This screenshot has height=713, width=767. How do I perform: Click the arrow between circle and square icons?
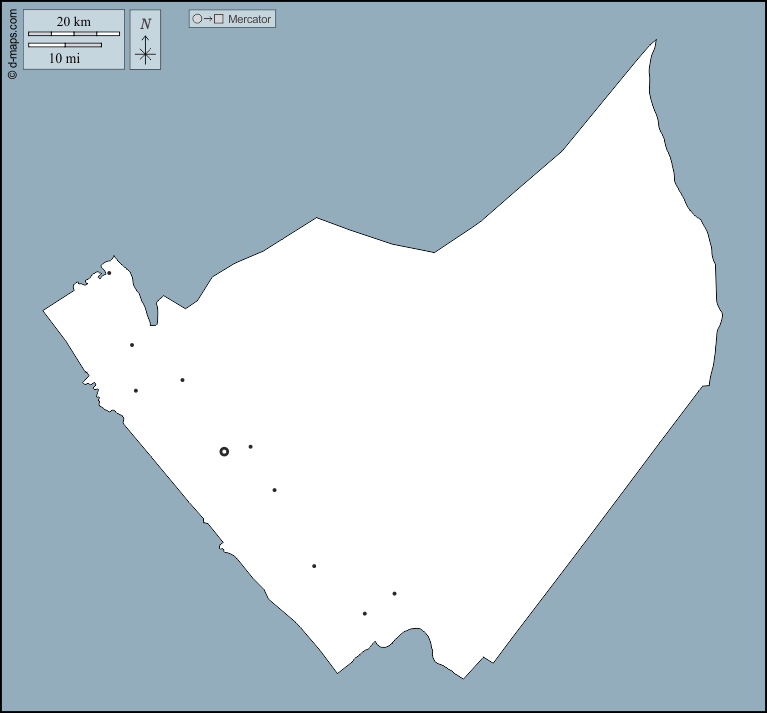(208, 19)
